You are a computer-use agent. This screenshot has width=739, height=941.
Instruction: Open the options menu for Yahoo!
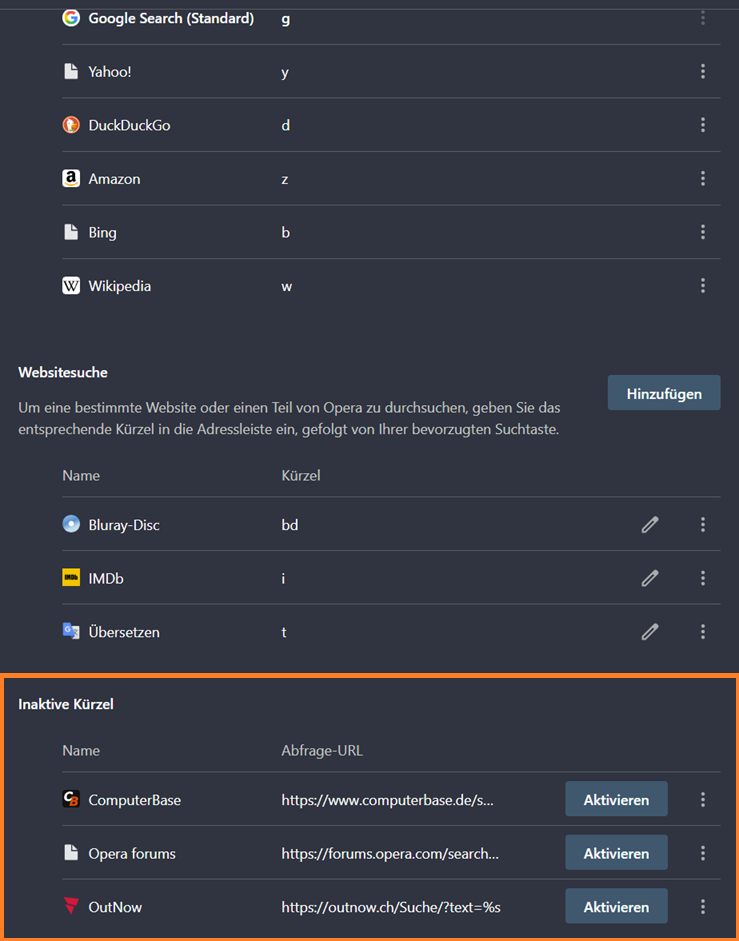(703, 71)
